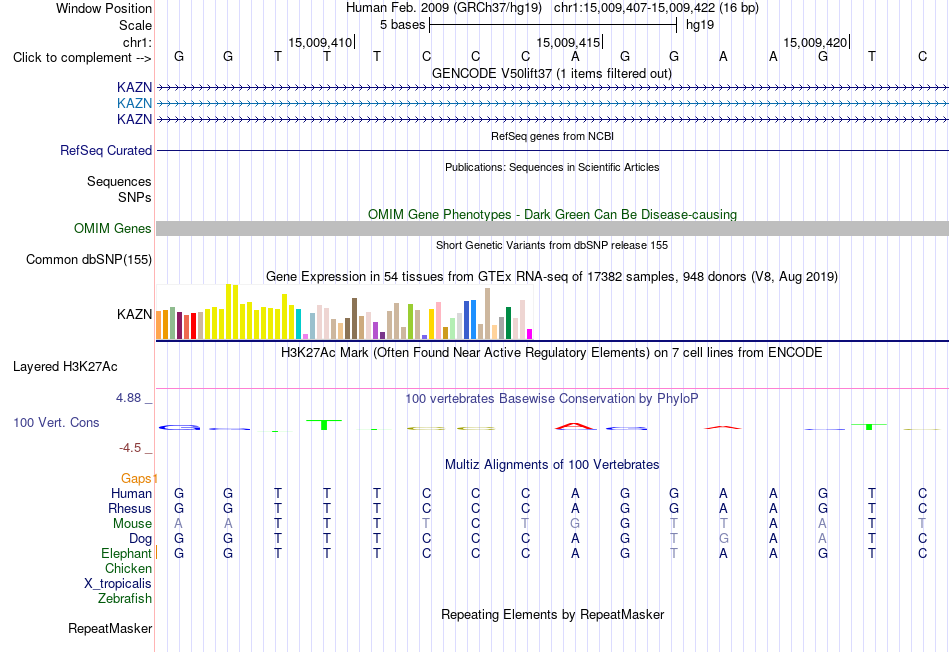Select the Zebrafish alignment row label
Viewport: 950px width, 652px height.
[124, 598]
